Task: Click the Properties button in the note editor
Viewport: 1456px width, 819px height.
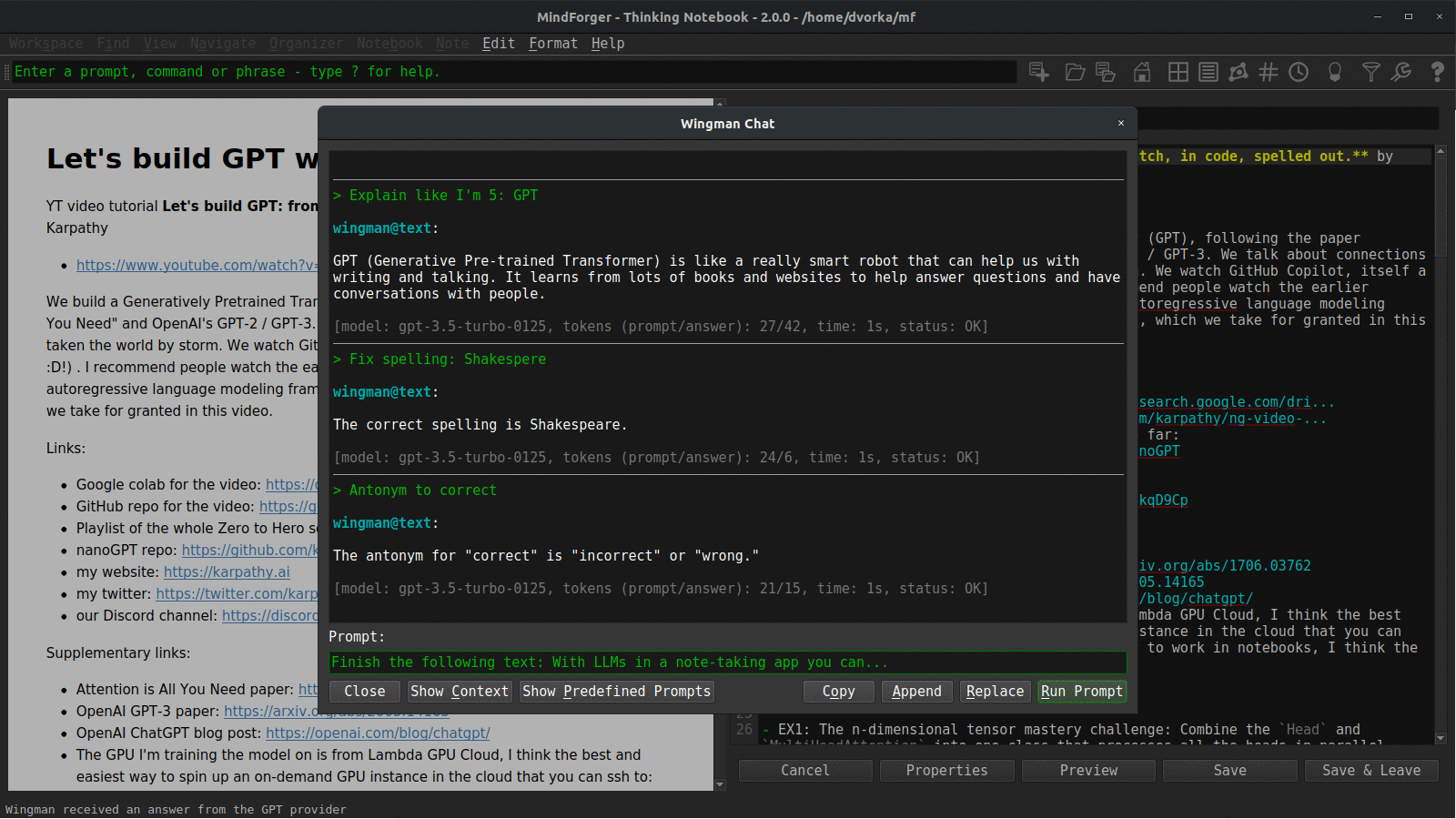Action: pyautogui.click(x=947, y=771)
